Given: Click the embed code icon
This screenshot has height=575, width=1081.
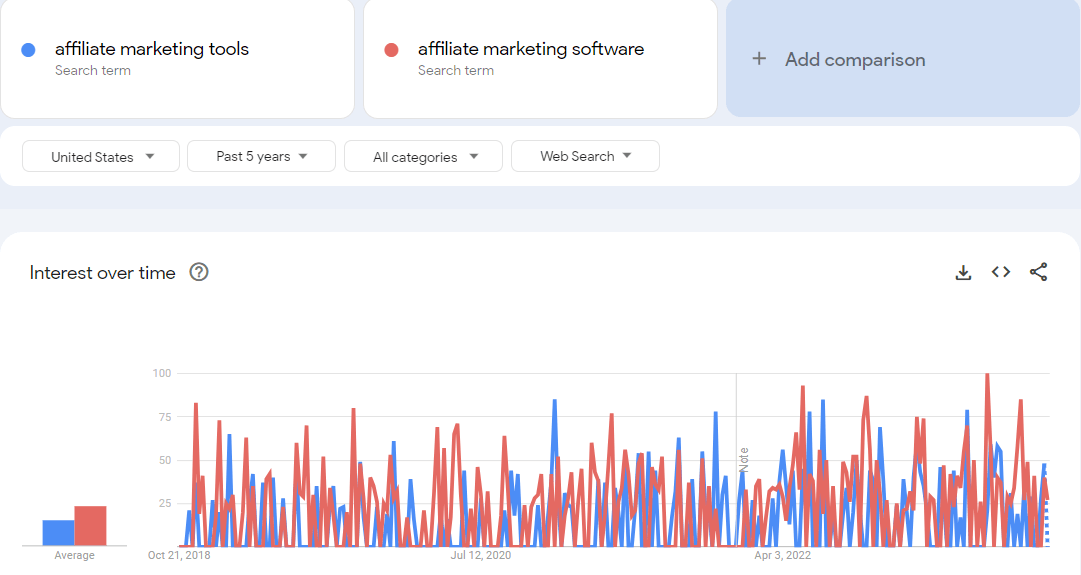Looking at the screenshot, I should coord(1001,272).
